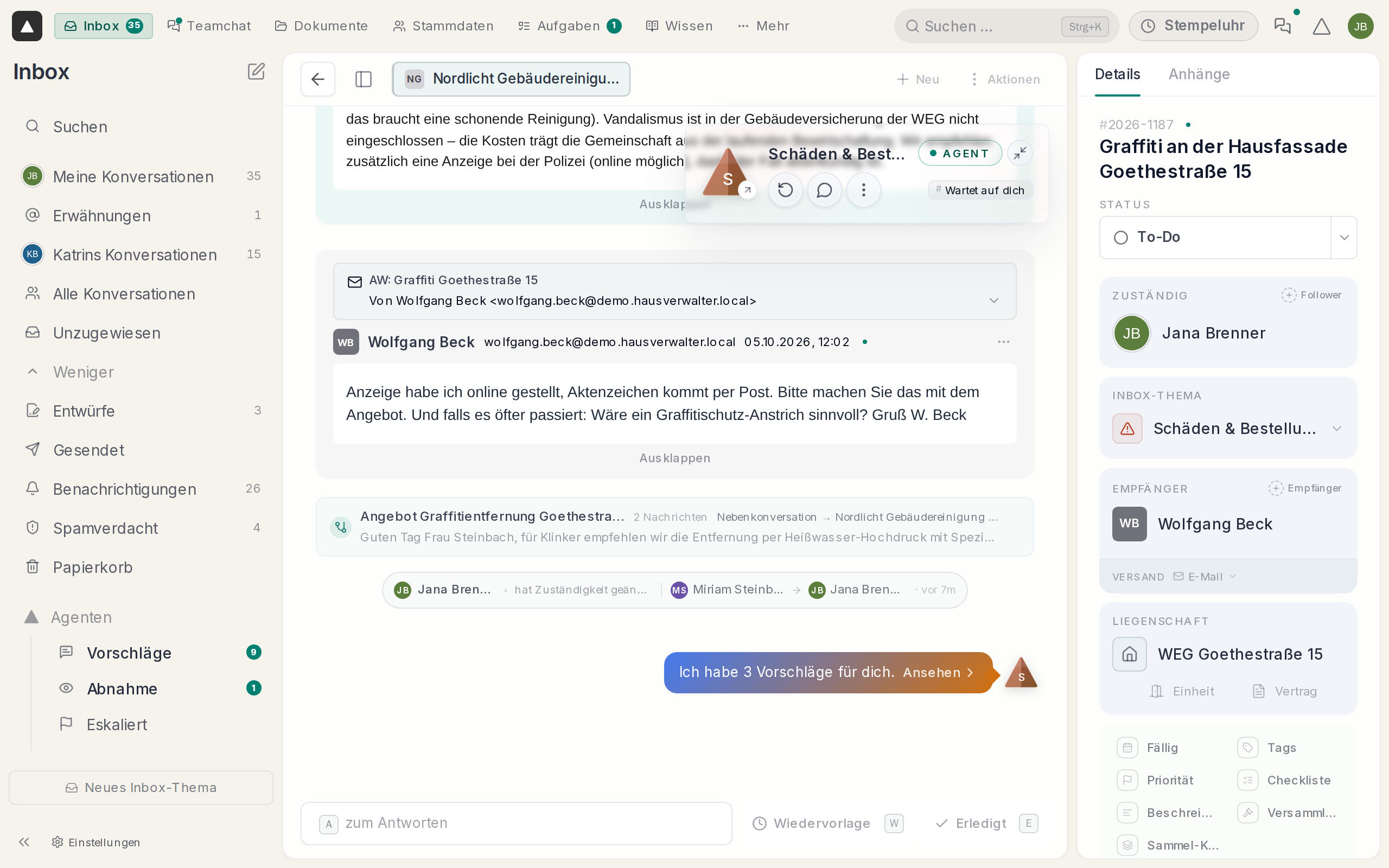Viewport: 1389px width, 868px height.
Task: Click the agent card refresh icon
Action: click(785, 190)
